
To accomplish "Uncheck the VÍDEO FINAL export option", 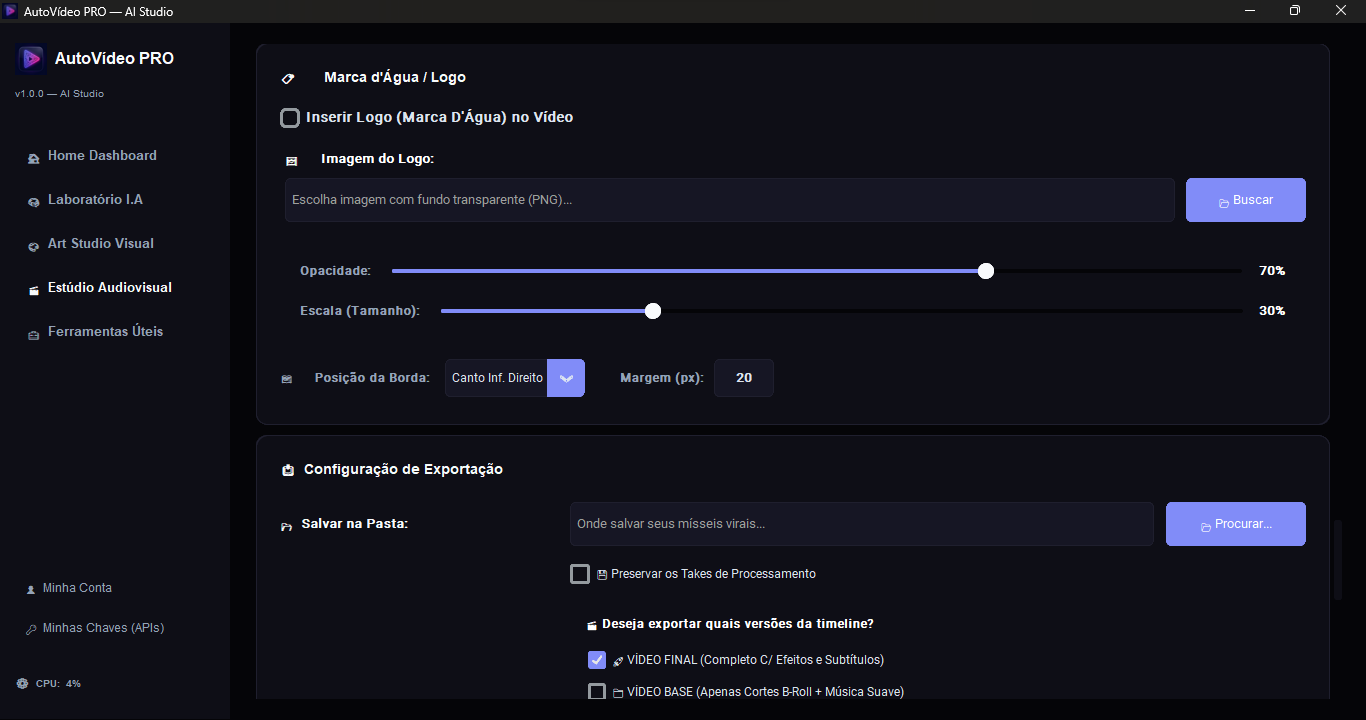I will click(597, 660).
